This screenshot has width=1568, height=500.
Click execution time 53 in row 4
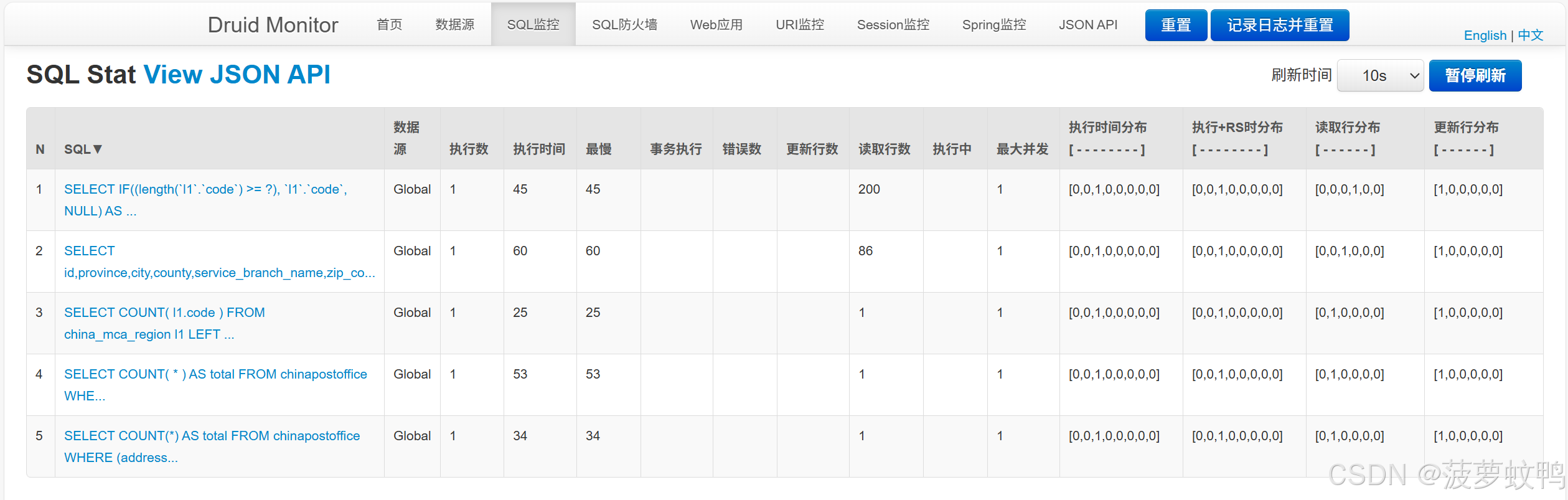coord(520,374)
